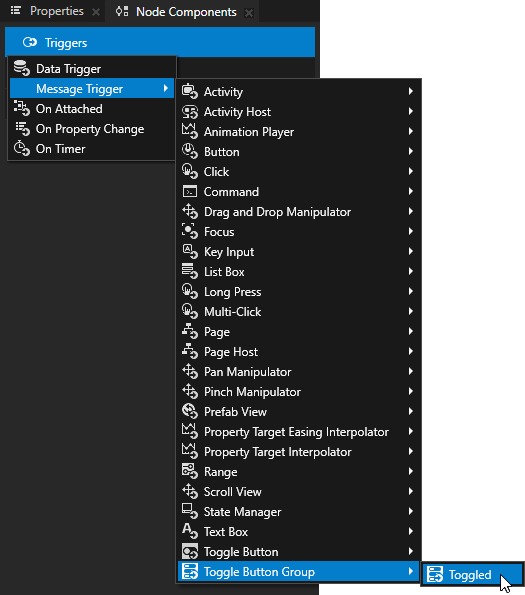Click the Activity message icon
This screenshot has height=595, width=525.
coord(190,91)
